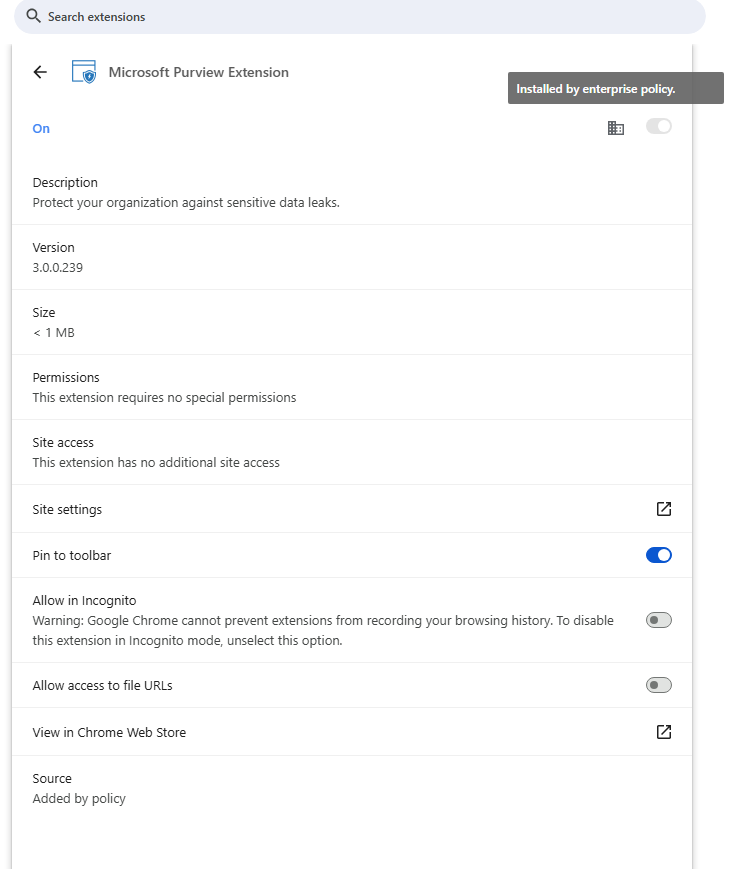Click the Allow access to file URLs label
The width and height of the screenshot is (730, 869).
(x=103, y=686)
